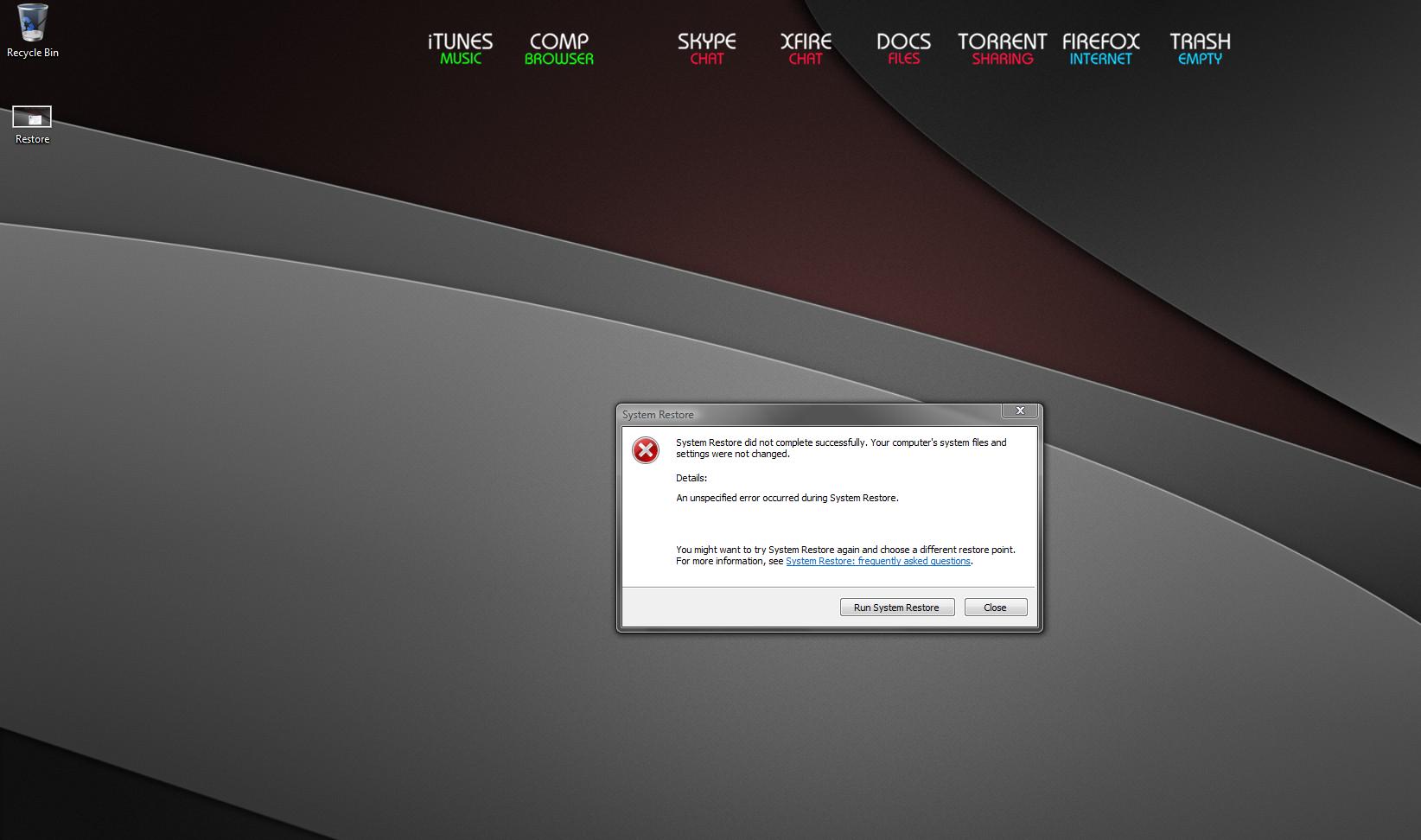1421x840 pixels.
Task: Select the Restore desktop shortcut icon
Action: [32, 124]
